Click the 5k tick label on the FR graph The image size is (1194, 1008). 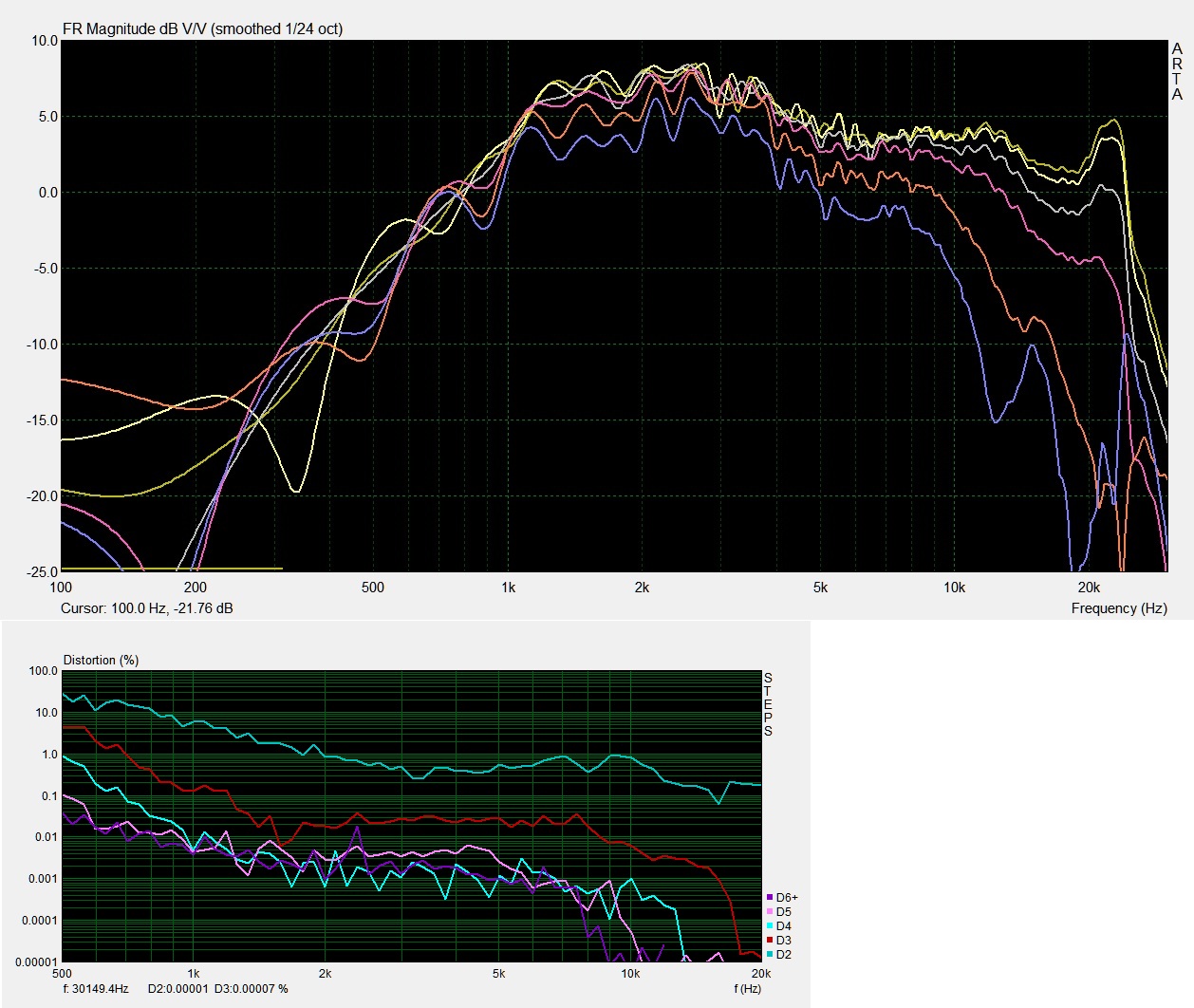(x=820, y=588)
